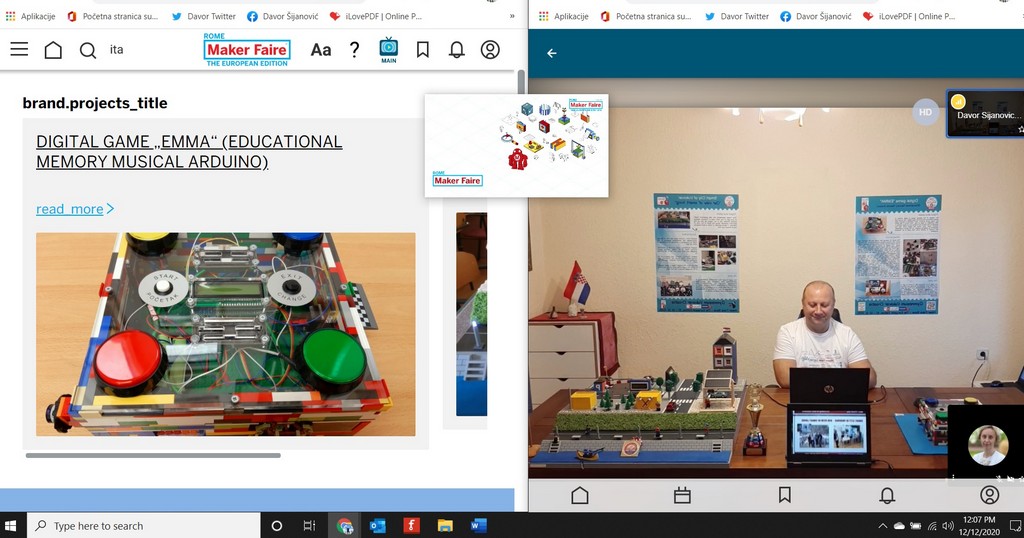
Task: Click the calendar icon in bottom navigation
Action: coord(682,495)
